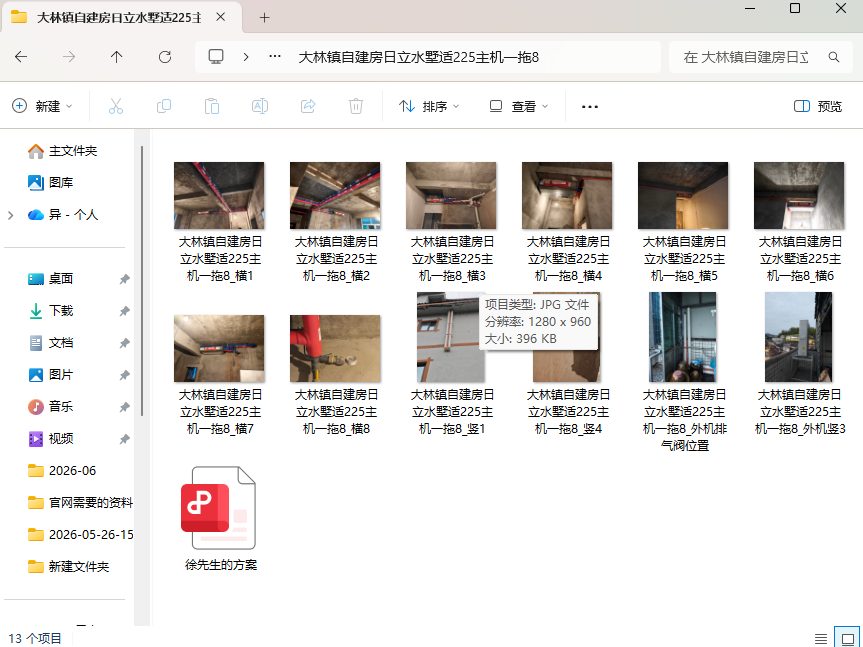This screenshot has height=647, width=863.
Task: Select image thumbnail ending 横7
Action: [219, 348]
